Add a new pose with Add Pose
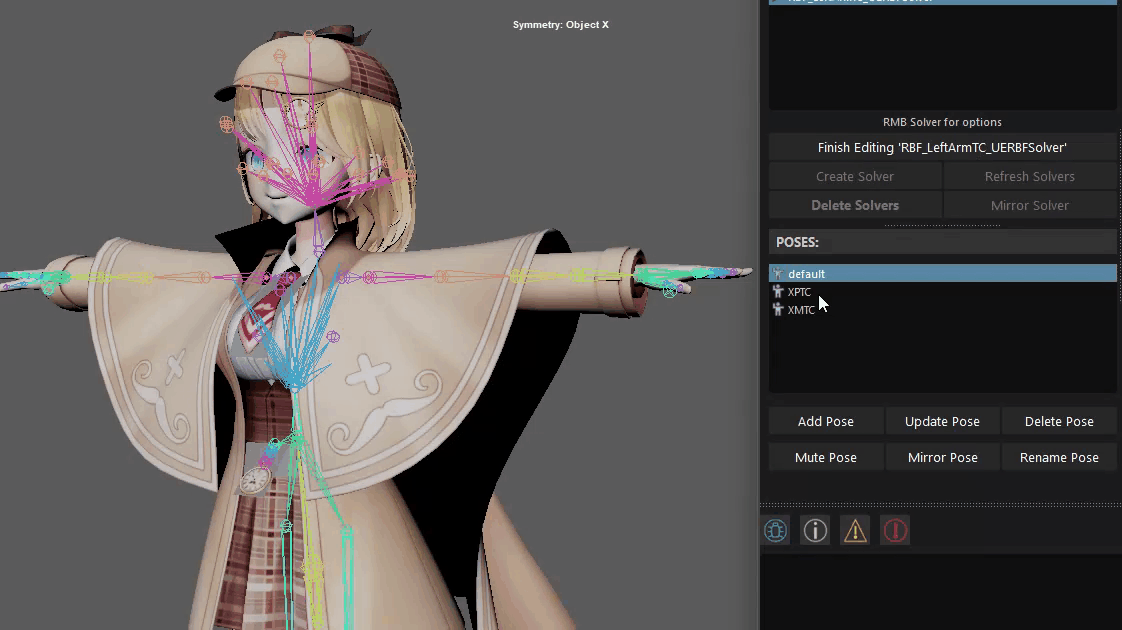Image resolution: width=1122 pixels, height=630 pixels. [x=826, y=422]
